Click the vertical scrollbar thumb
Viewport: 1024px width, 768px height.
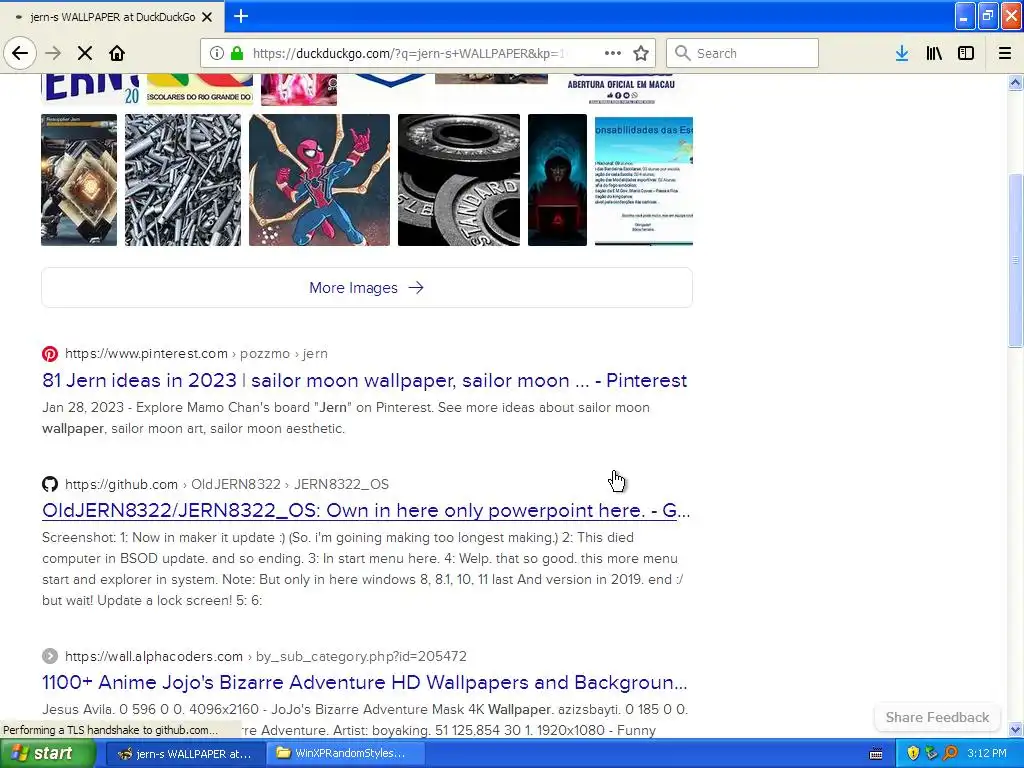click(1015, 261)
